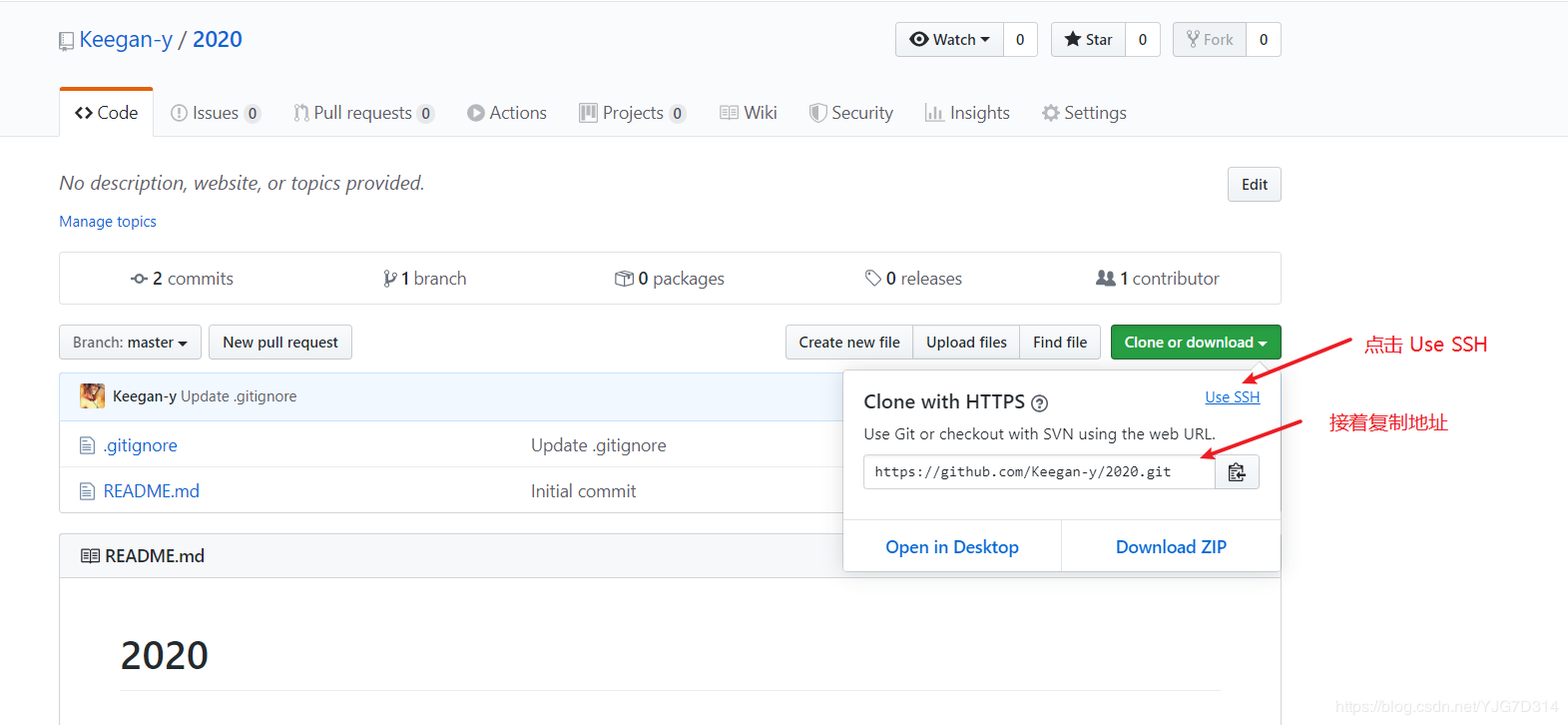Click the packages box icon
Image resolution: width=1568 pixels, height=725 pixels.
point(624,279)
